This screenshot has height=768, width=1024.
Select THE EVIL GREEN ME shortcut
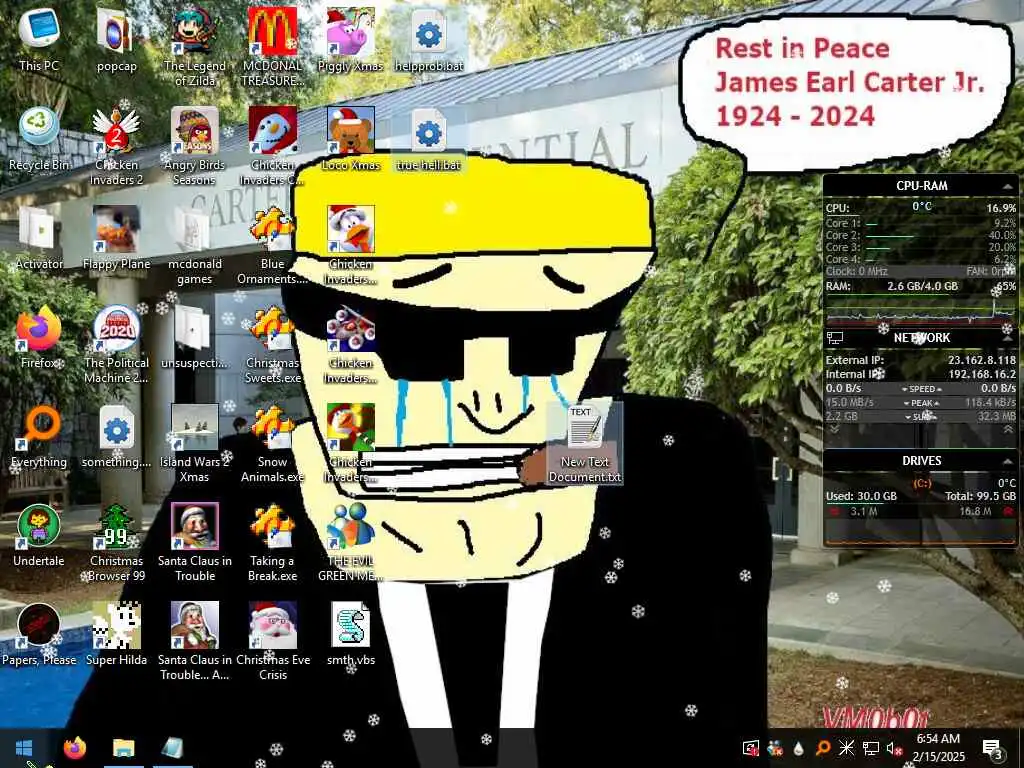(x=351, y=543)
